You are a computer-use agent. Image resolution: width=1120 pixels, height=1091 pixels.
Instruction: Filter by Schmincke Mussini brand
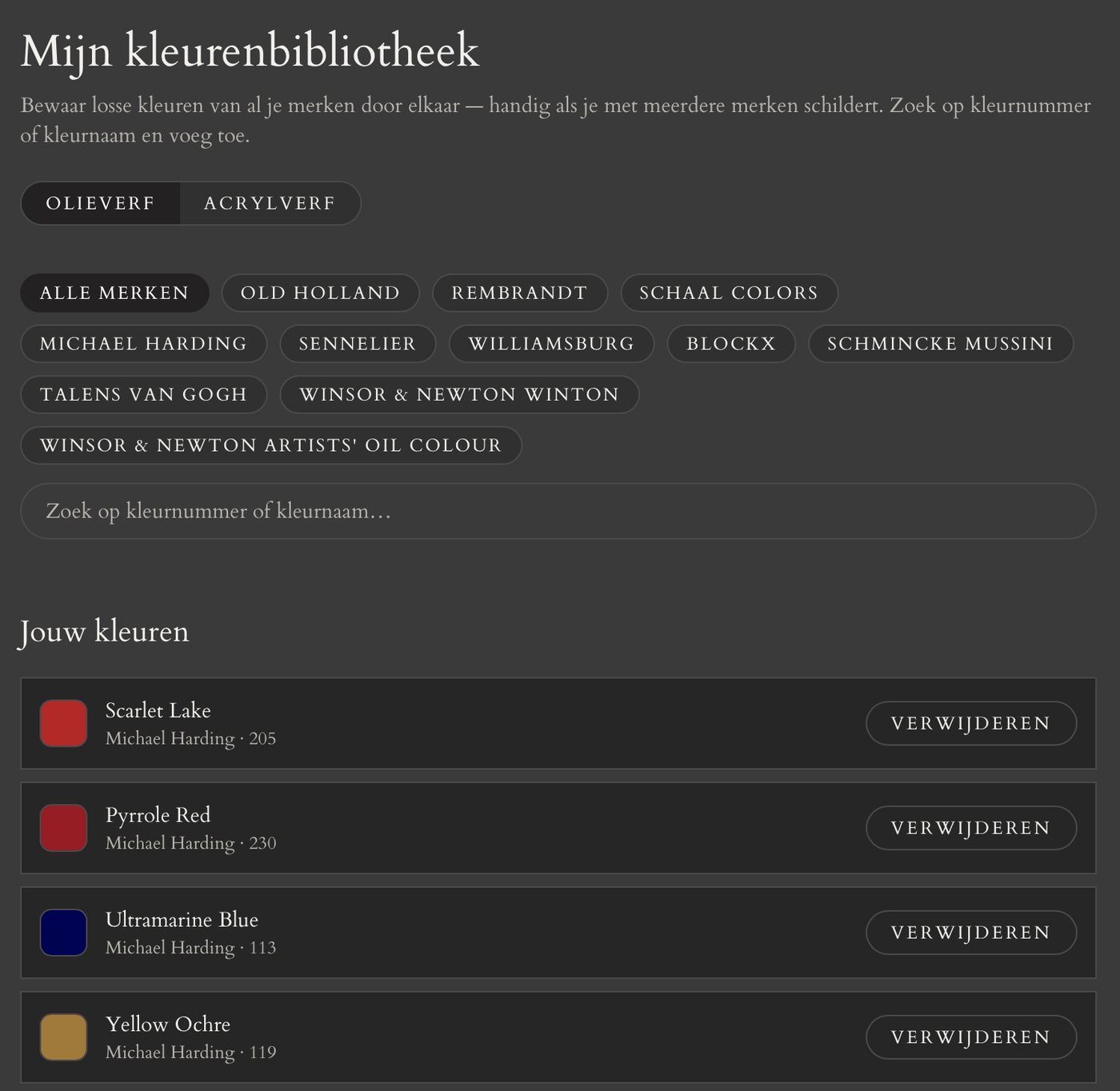pyautogui.click(x=940, y=344)
